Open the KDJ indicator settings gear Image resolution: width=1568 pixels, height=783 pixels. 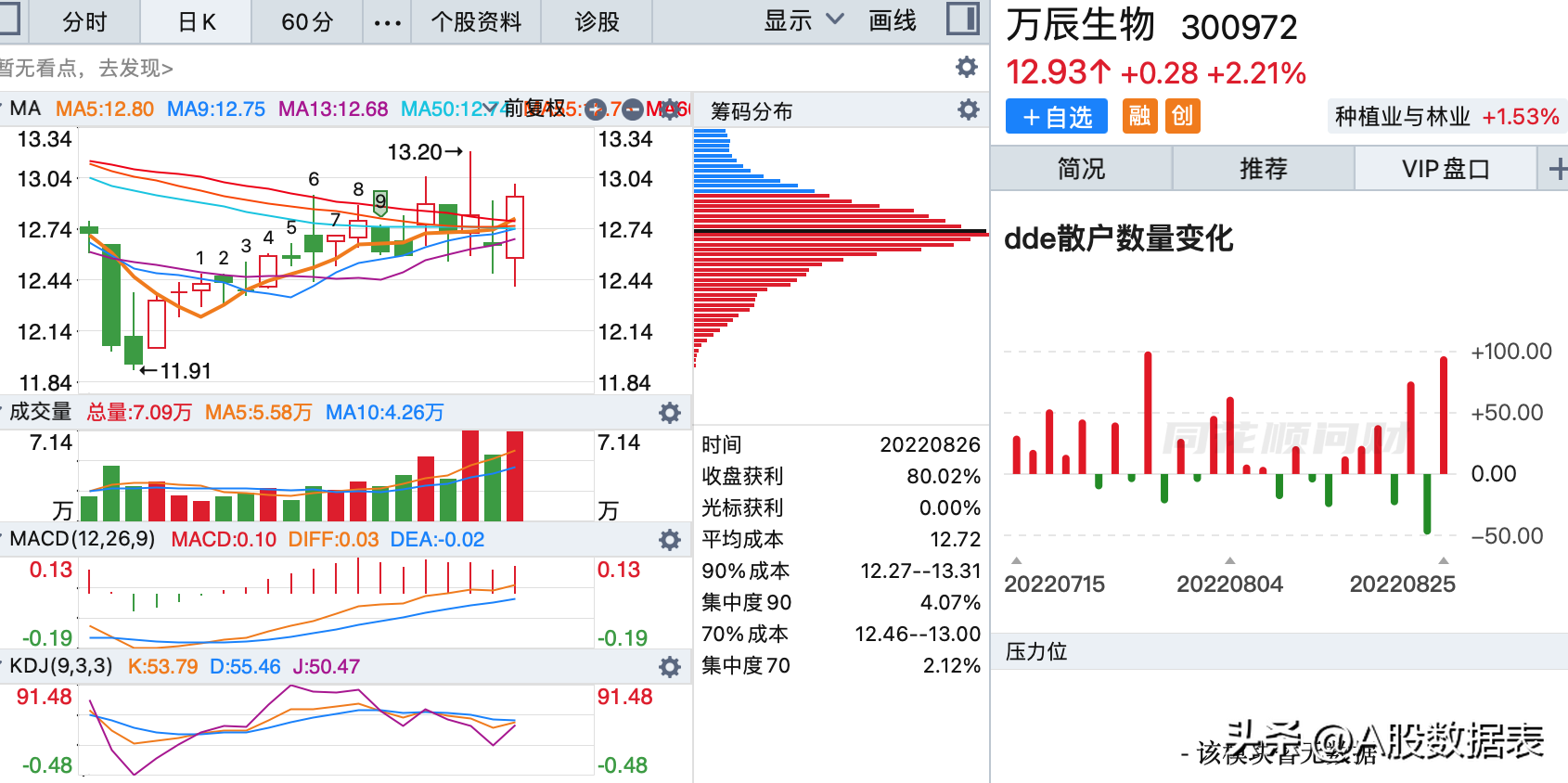(x=670, y=667)
